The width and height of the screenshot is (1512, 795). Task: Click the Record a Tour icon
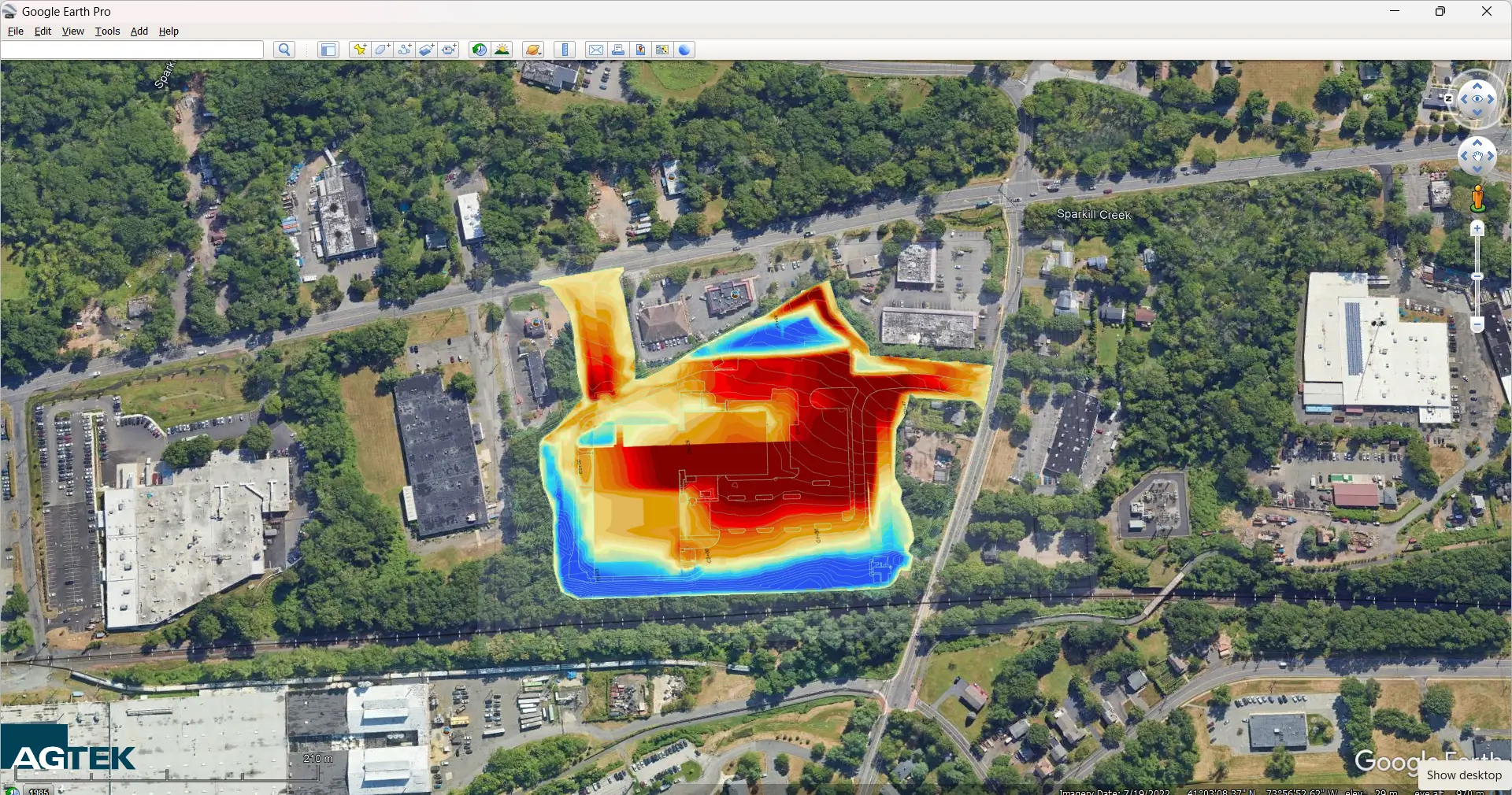click(x=449, y=50)
